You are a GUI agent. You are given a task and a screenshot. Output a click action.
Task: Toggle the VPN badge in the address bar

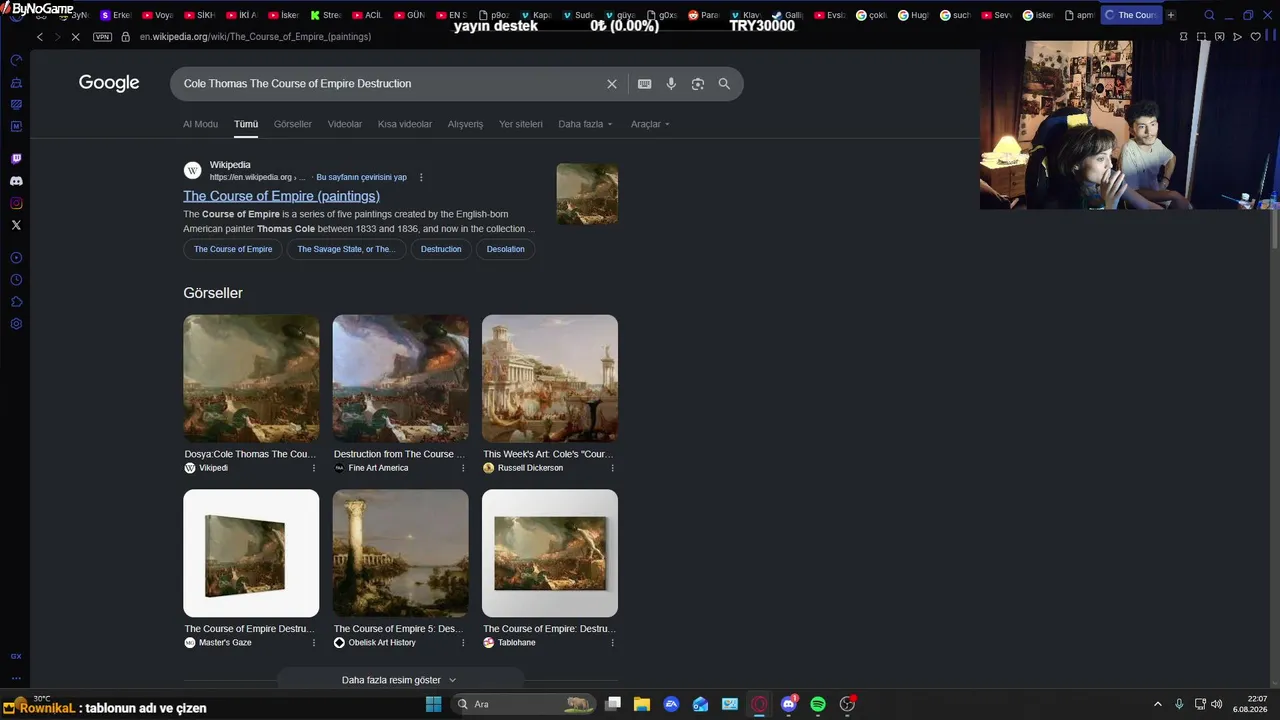pyautogui.click(x=102, y=37)
